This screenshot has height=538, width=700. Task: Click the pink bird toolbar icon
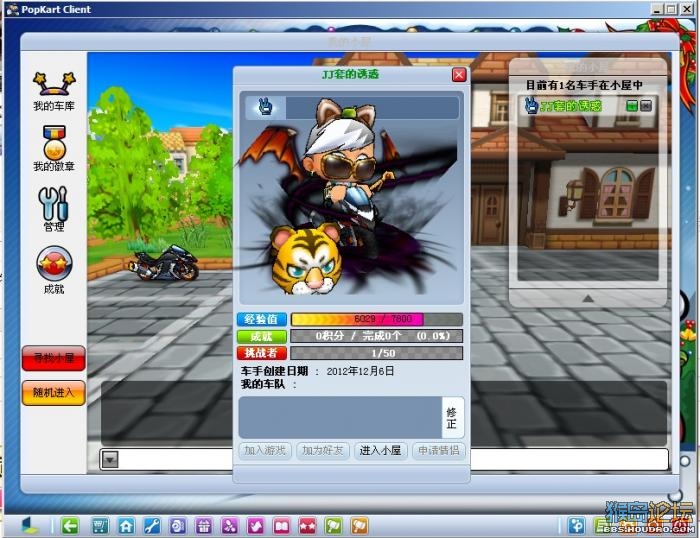256,526
